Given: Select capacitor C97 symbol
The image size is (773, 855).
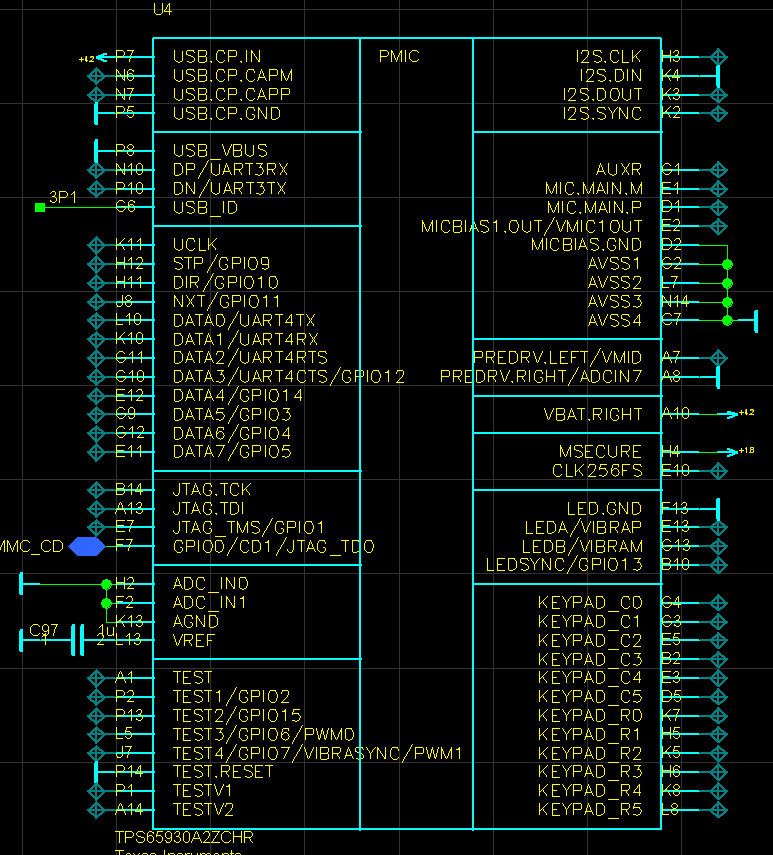Looking at the screenshot, I should (x=78, y=640).
